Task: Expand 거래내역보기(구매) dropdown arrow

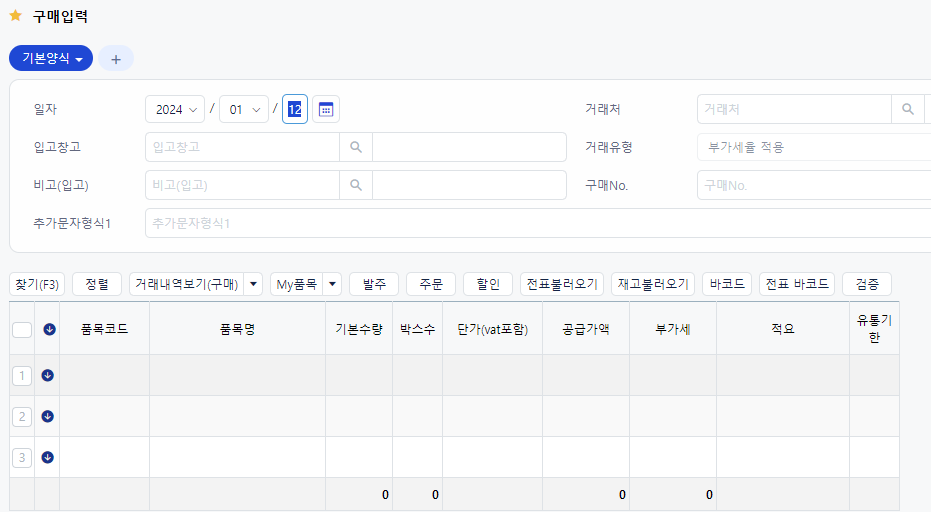Action: (254, 284)
